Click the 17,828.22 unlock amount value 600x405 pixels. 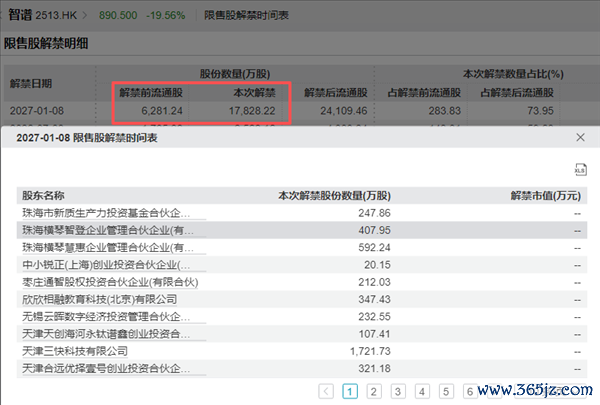tap(252, 111)
